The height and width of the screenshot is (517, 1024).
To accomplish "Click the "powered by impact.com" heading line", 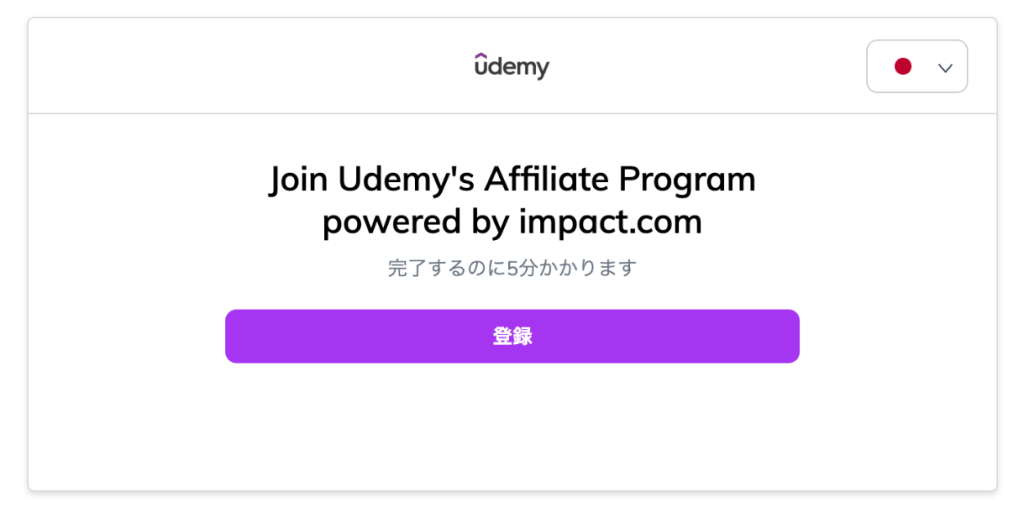I will tap(512, 222).
